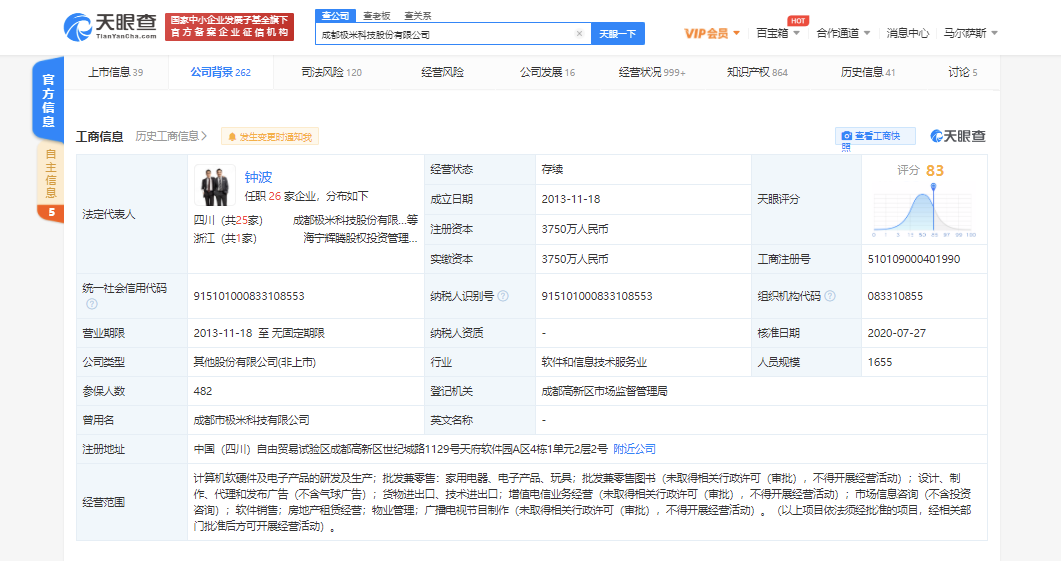Click the 天眼查 watermark logo beside the snapshot button

coord(957,136)
